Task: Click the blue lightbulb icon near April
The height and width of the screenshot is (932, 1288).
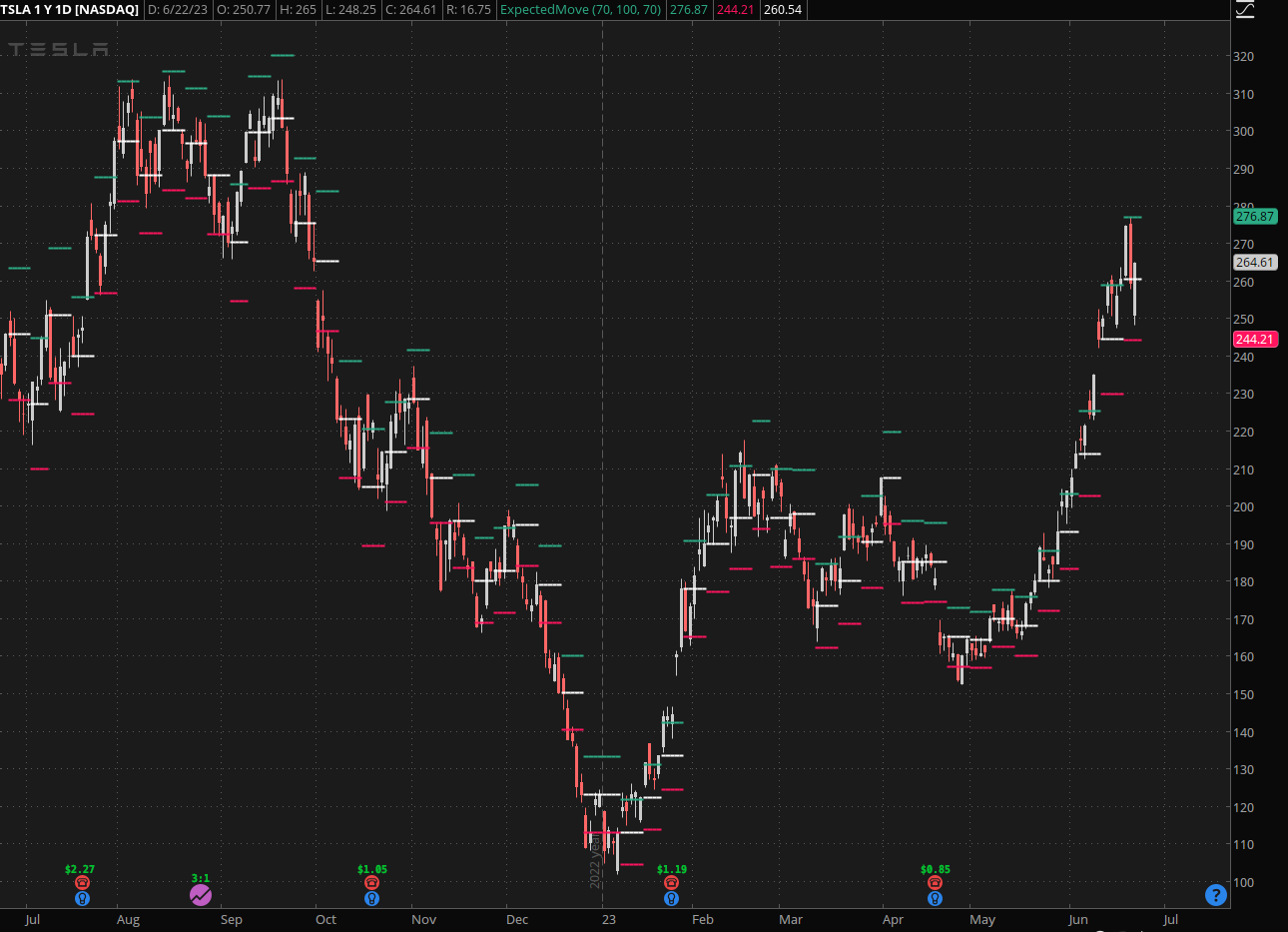Action: click(x=935, y=898)
